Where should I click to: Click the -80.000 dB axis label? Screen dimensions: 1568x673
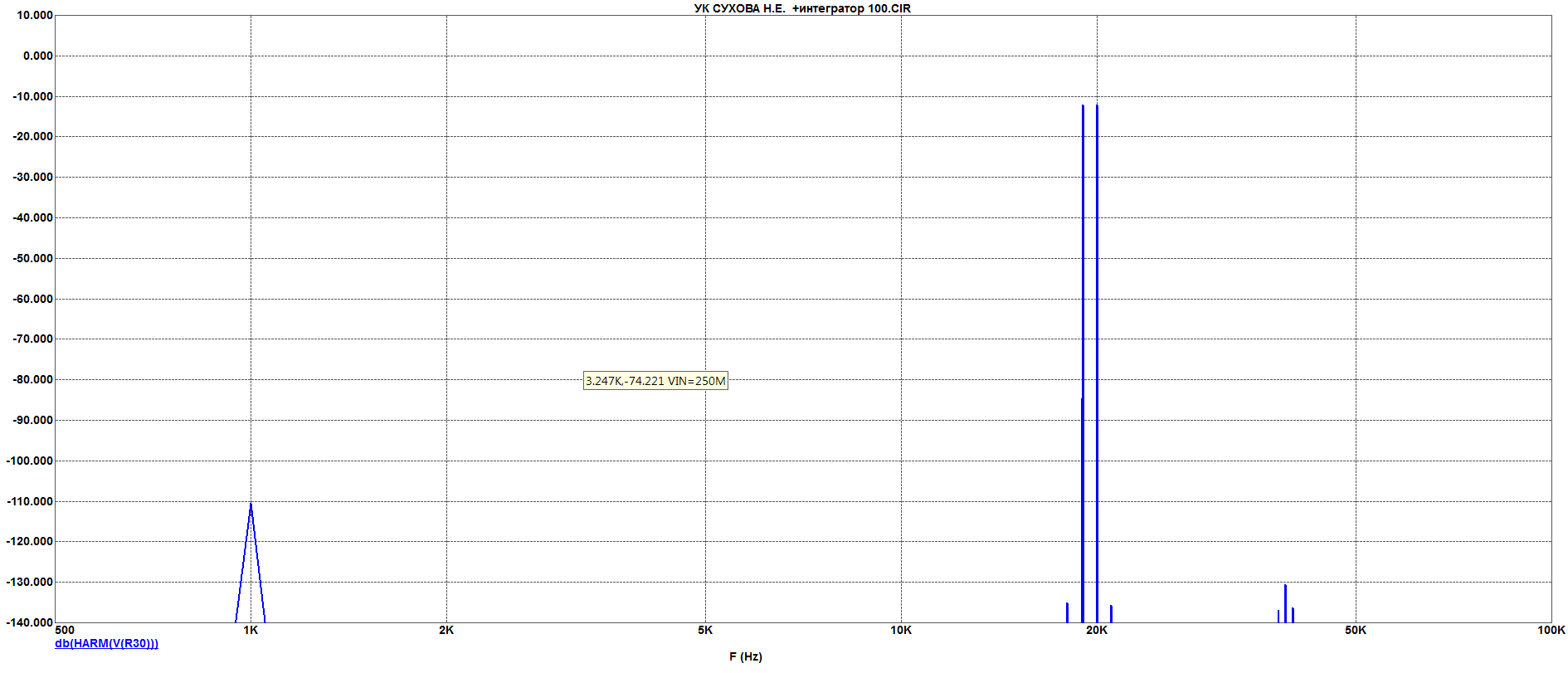[32, 379]
